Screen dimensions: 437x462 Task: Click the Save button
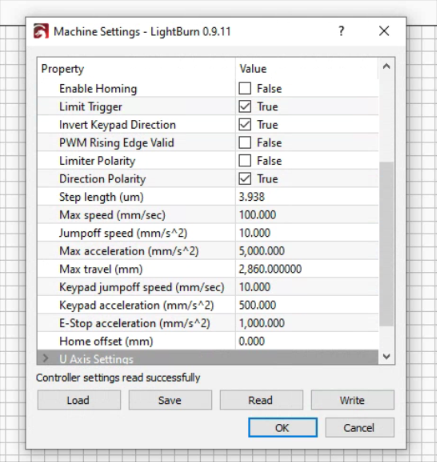tap(170, 400)
